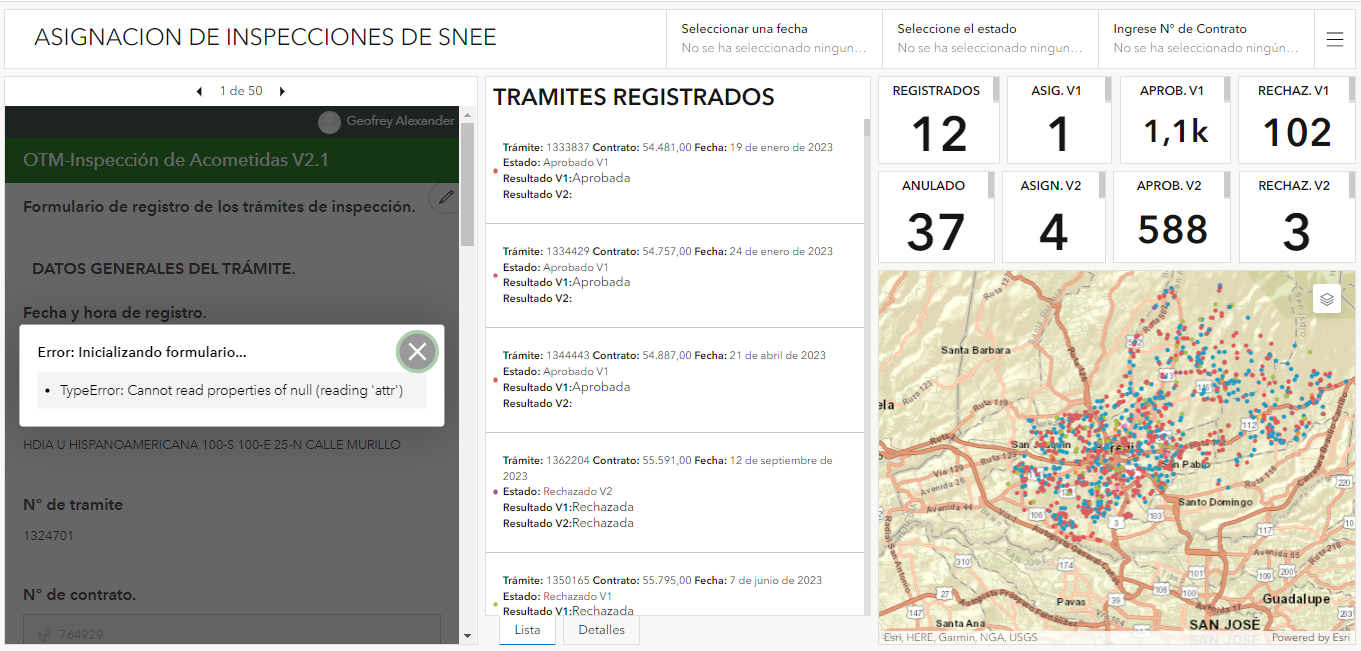The image size is (1361, 651).
Task: Open the 'Seleccionar una fecha' filter
Action: [775, 39]
